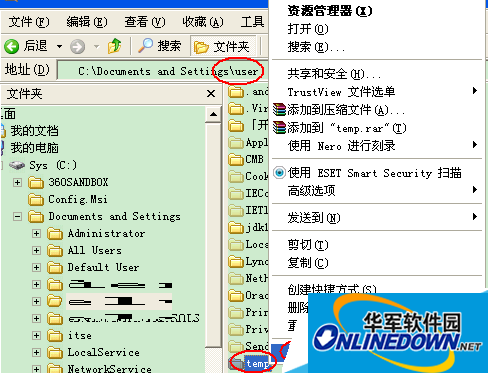Click the LocalService folder icon
The height and width of the screenshot is (373, 488).
(x=55, y=353)
